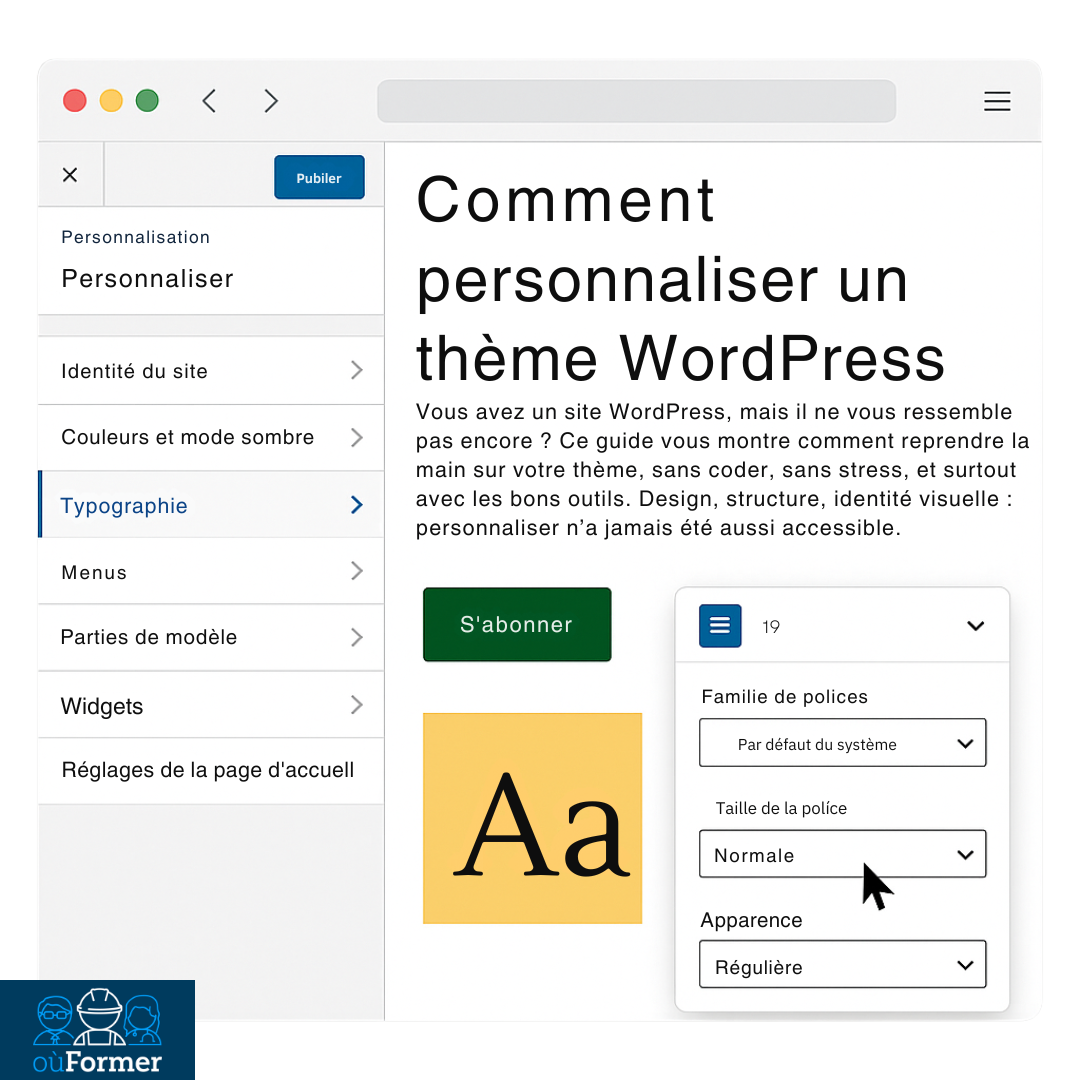Open the Apparence Régulière dropdown
Viewport: 1080px width, 1080px height.
coord(842,964)
